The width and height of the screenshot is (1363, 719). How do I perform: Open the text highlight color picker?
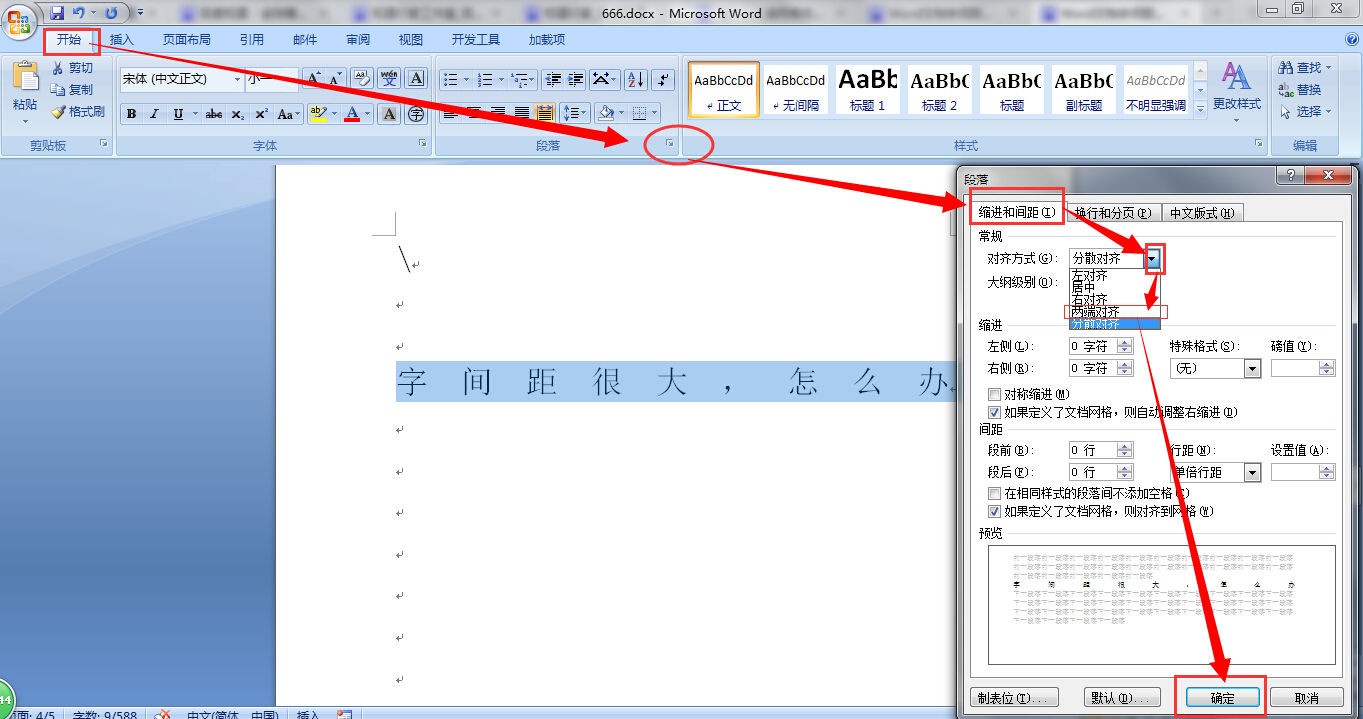tap(335, 114)
